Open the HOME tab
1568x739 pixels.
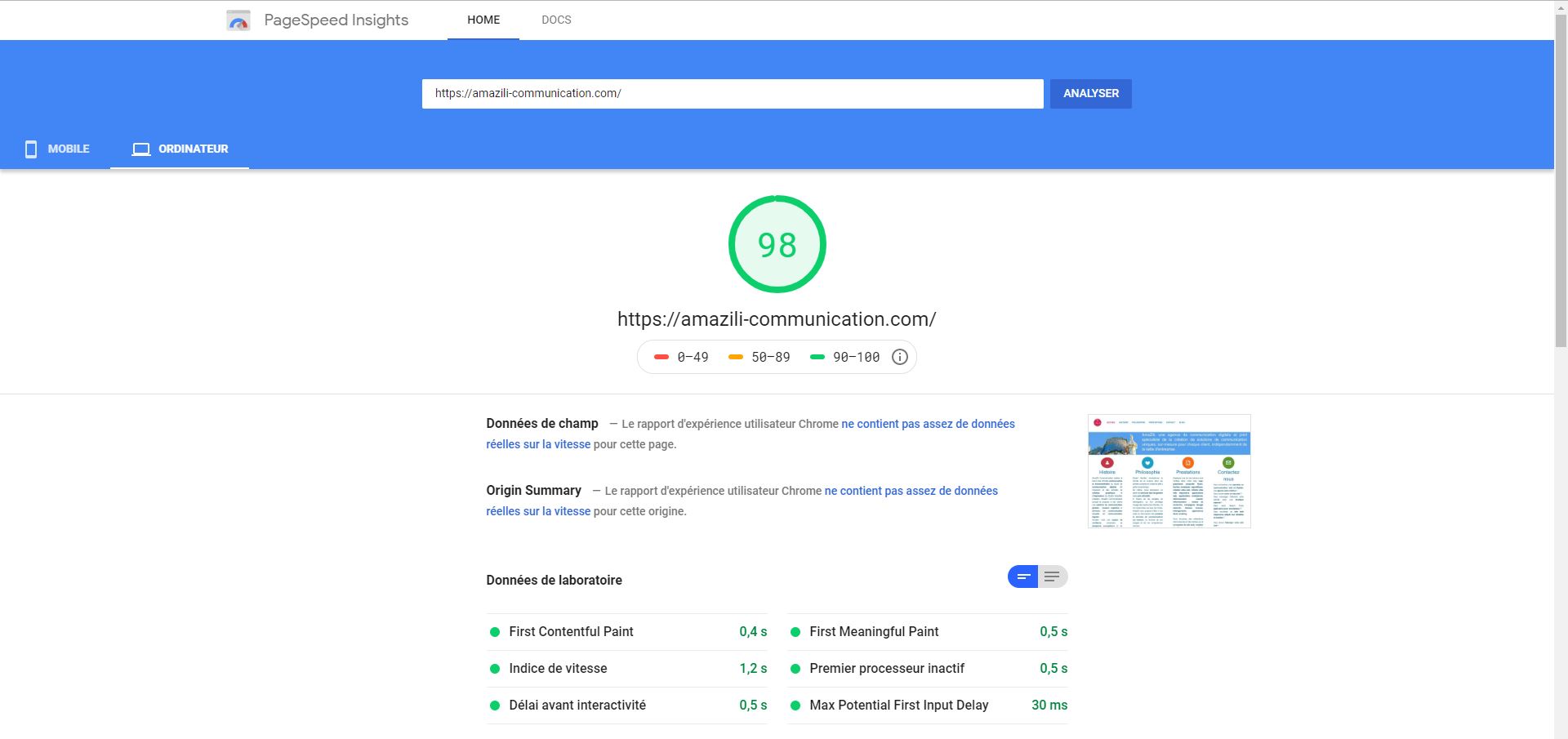[x=483, y=20]
